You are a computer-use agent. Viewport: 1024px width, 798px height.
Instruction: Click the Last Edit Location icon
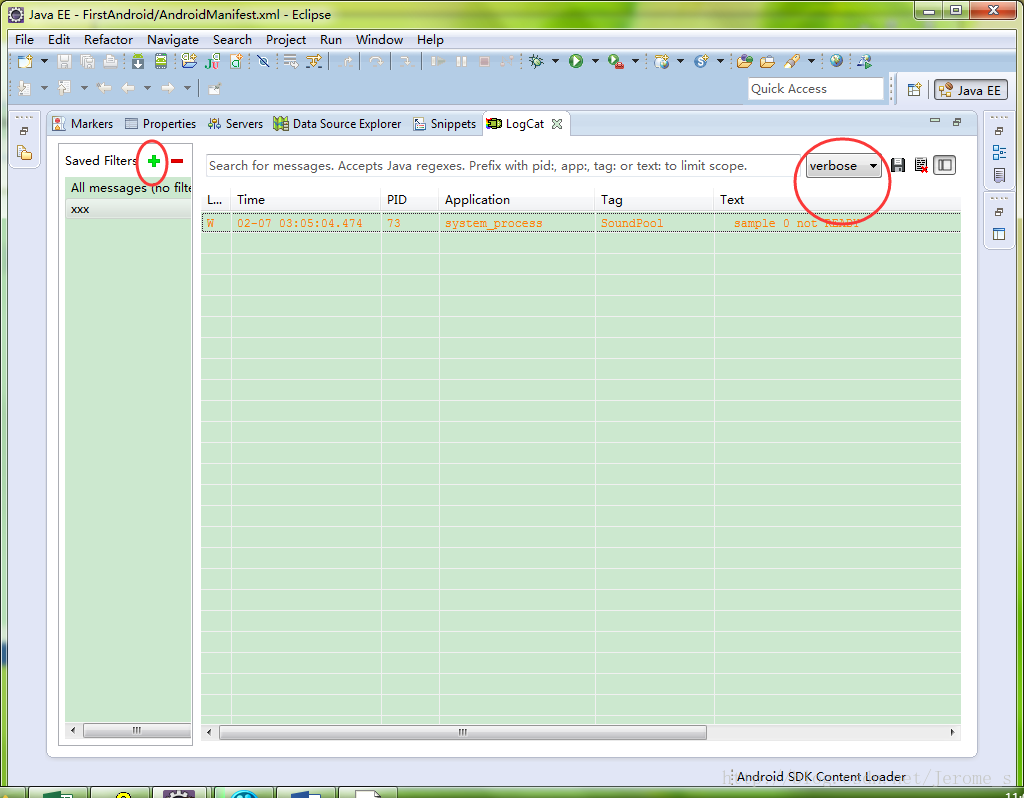pyautogui.click(x=104, y=88)
